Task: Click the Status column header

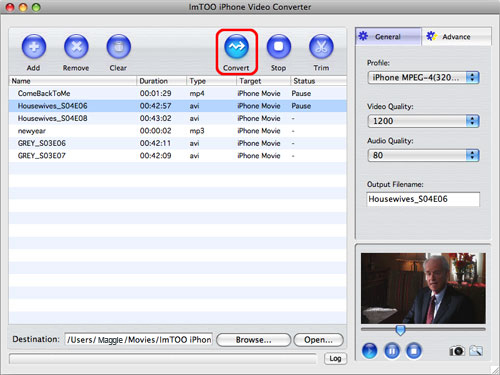Action: [318, 81]
